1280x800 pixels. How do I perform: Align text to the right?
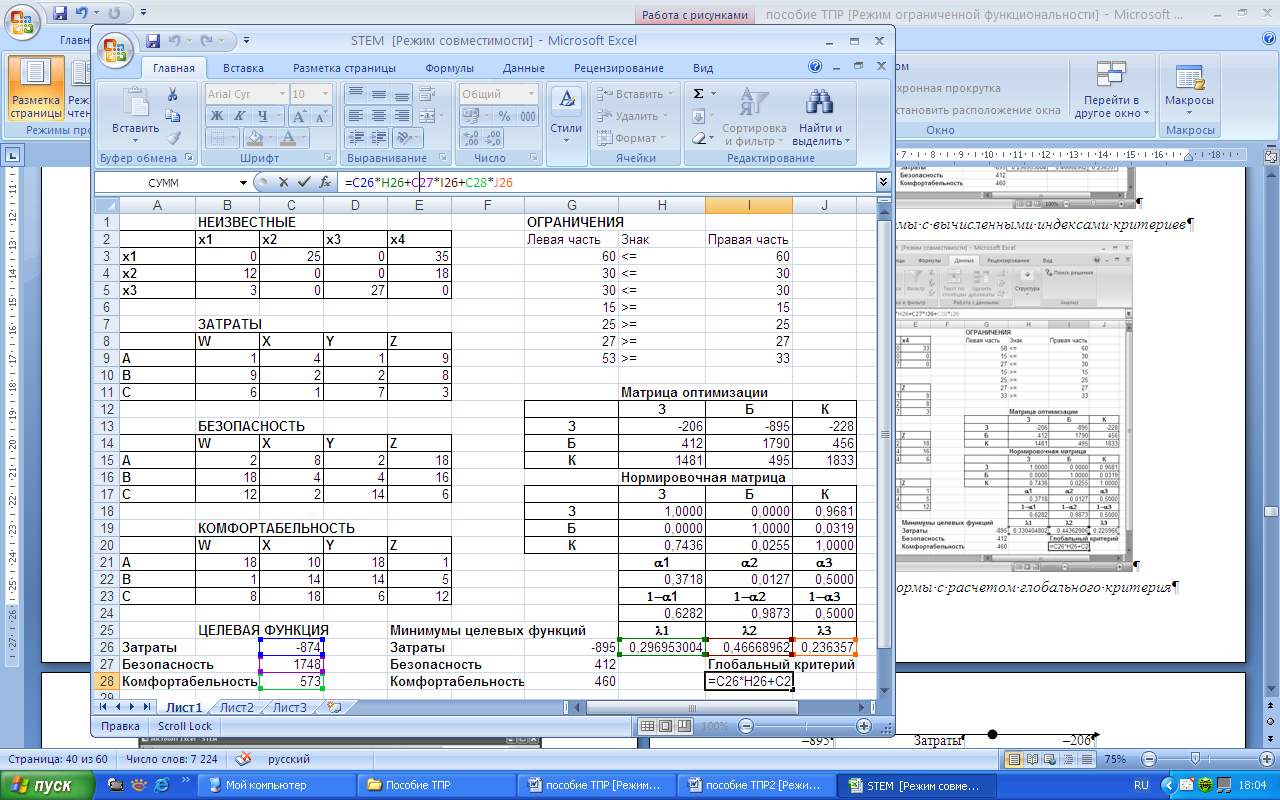400,116
